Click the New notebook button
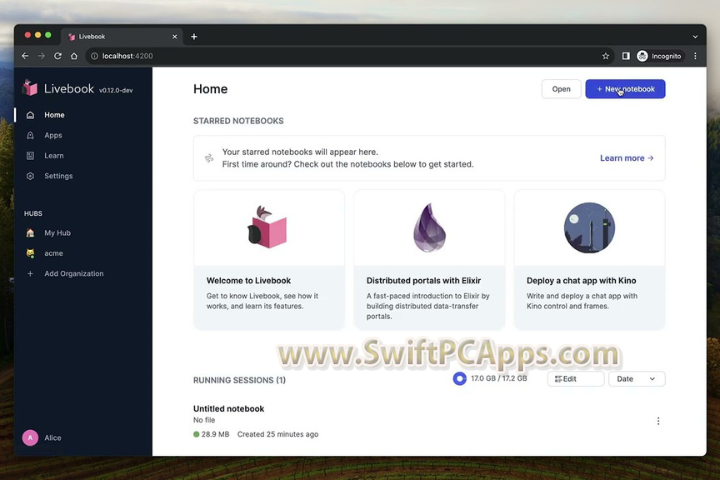Viewport: 720px width, 480px height. 625,89
